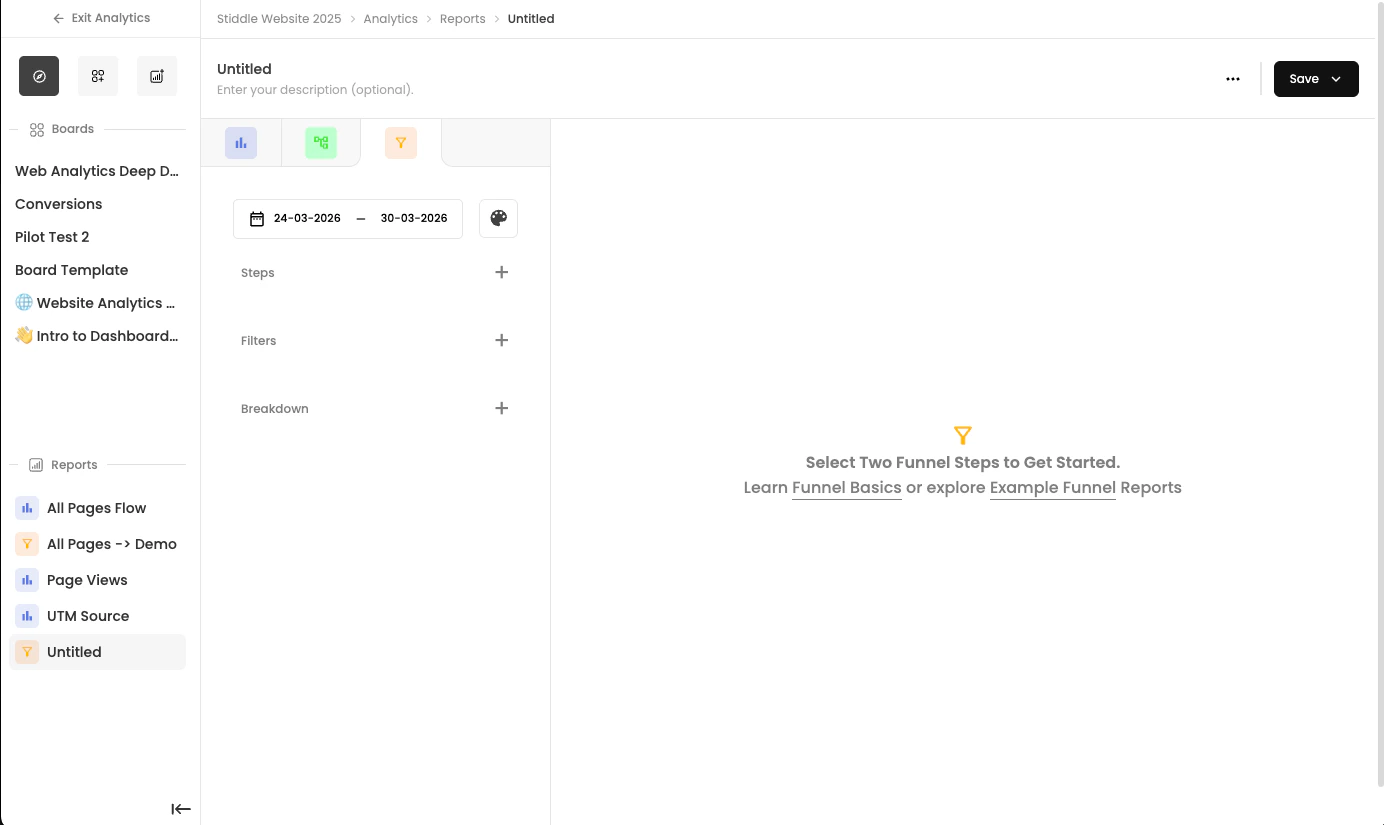Click the Reports section header in sidebar
Image resolution: width=1384 pixels, height=825 pixels.
pos(63,465)
